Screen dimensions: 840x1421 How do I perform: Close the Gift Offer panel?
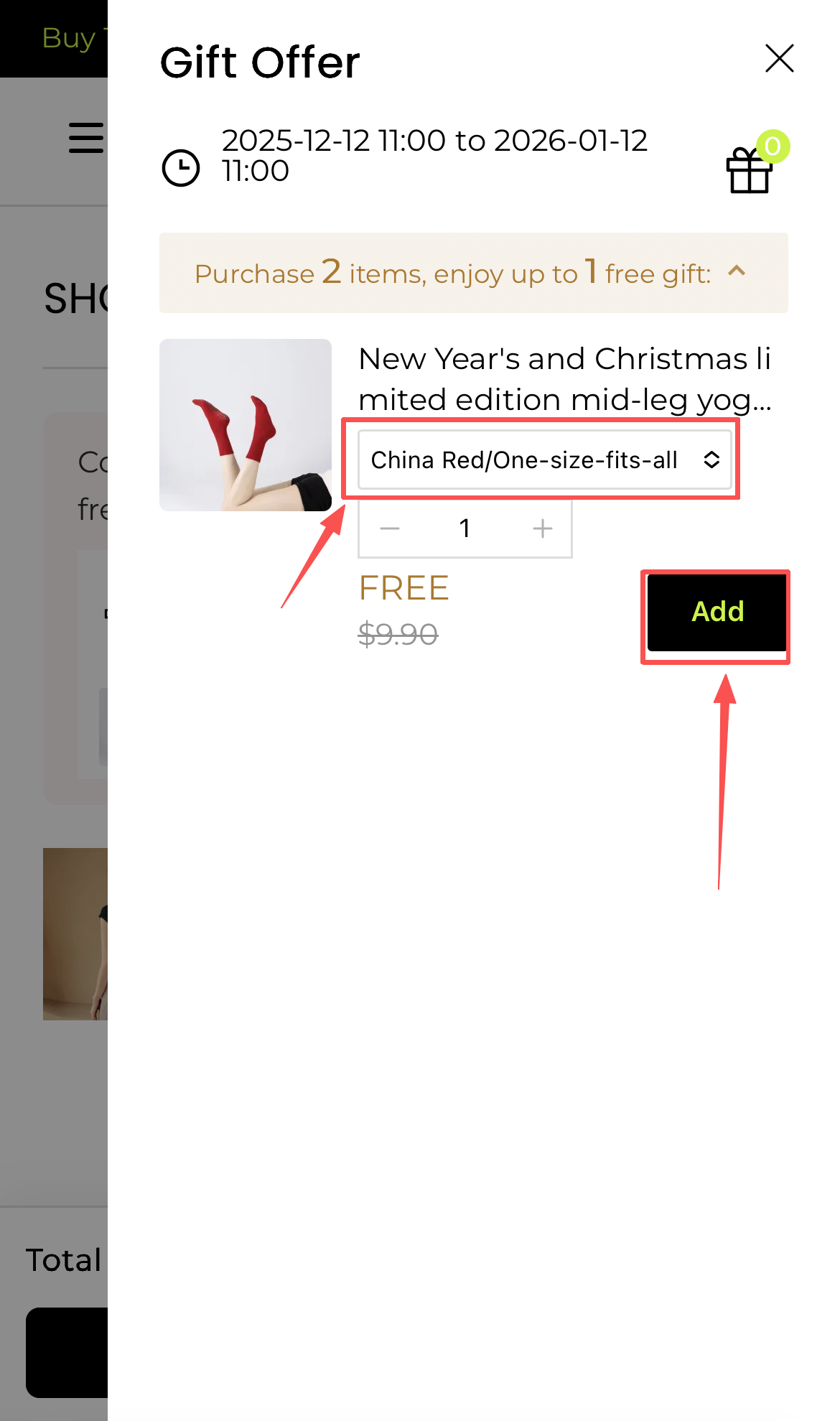(x=779, y=58)
